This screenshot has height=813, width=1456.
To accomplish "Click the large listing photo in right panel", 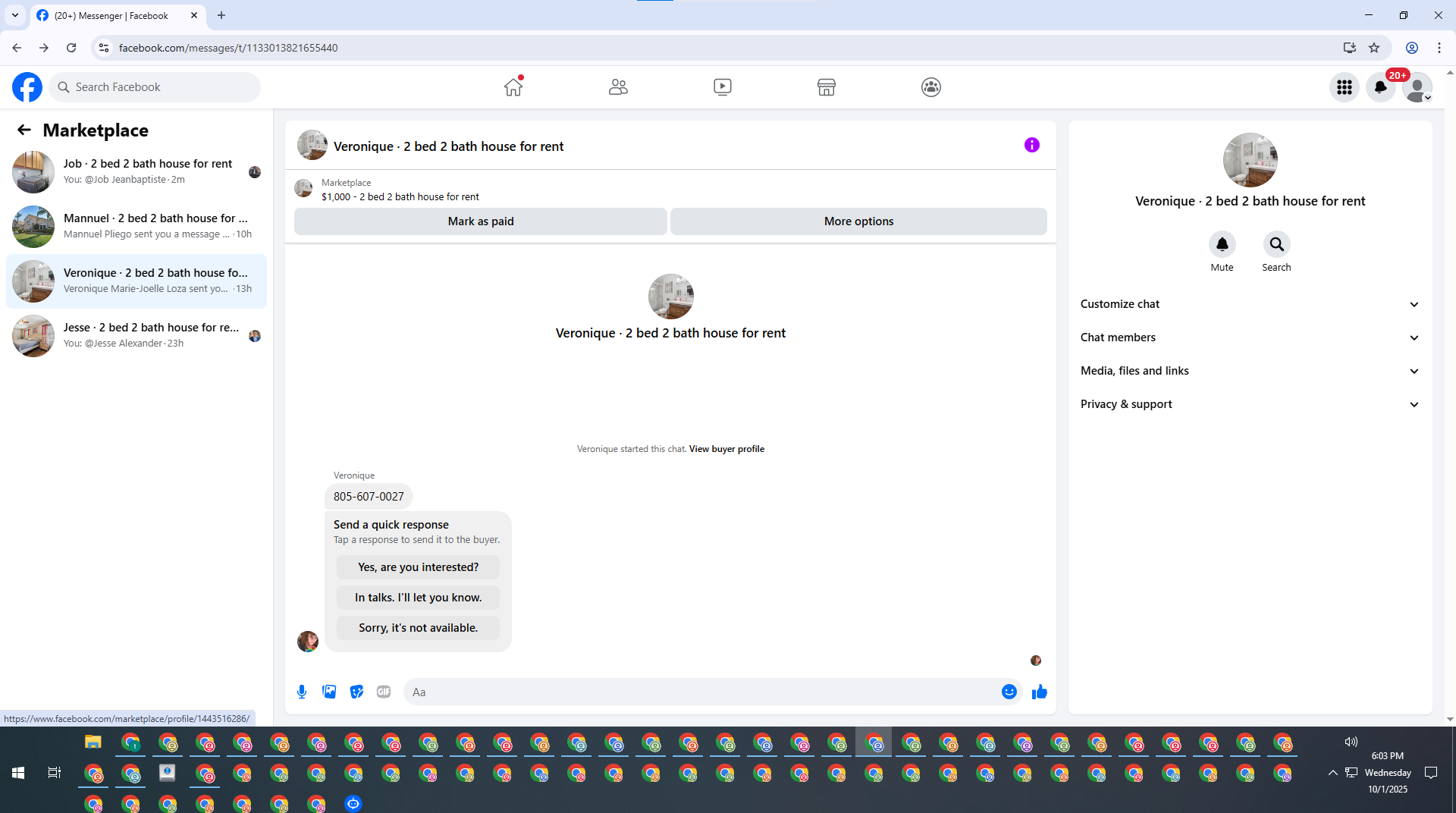I will pyautogui.click(x=1250, y=160).
